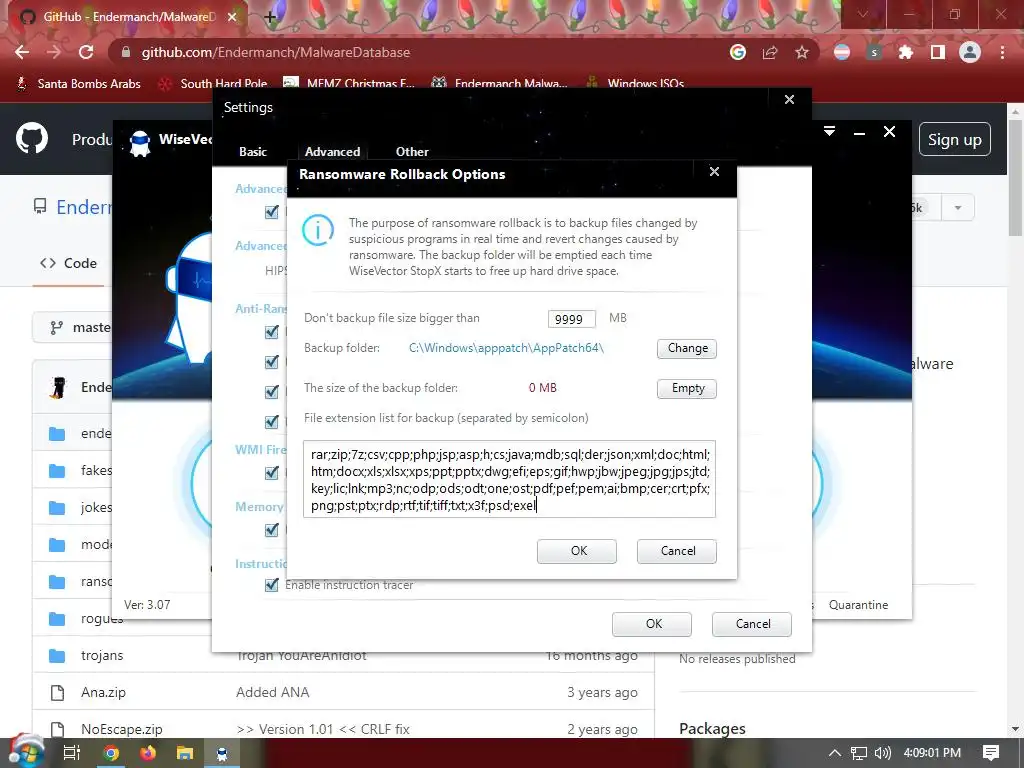1024x768 pixels.
Task: Go back in the browser
Action: point(22,52)
